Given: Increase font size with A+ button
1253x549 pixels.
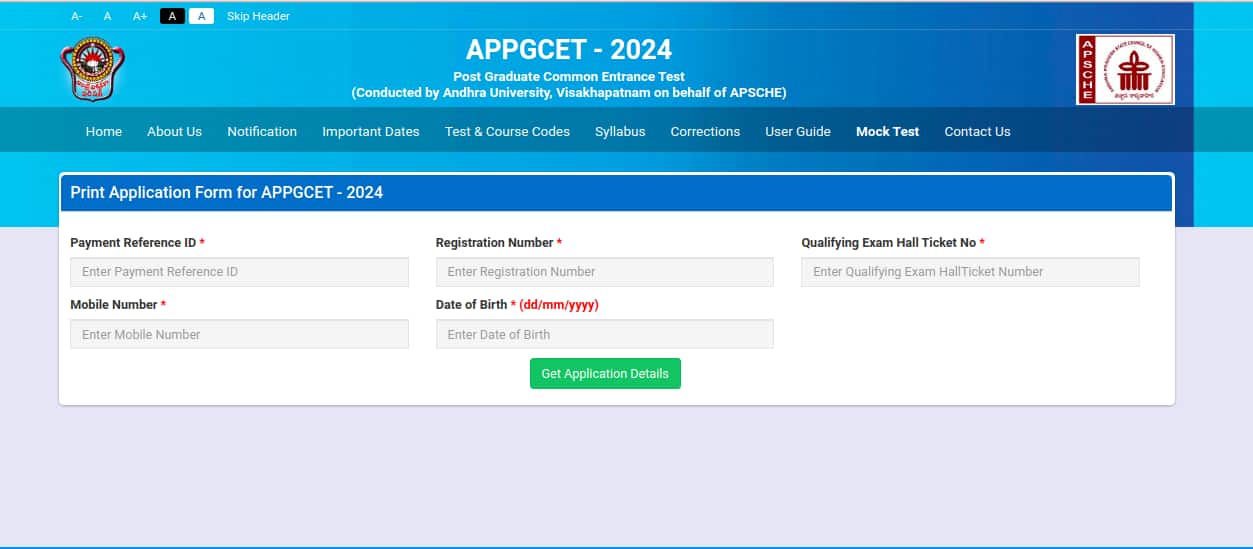Looking at the screenshot, I should (x=140, y=16).
